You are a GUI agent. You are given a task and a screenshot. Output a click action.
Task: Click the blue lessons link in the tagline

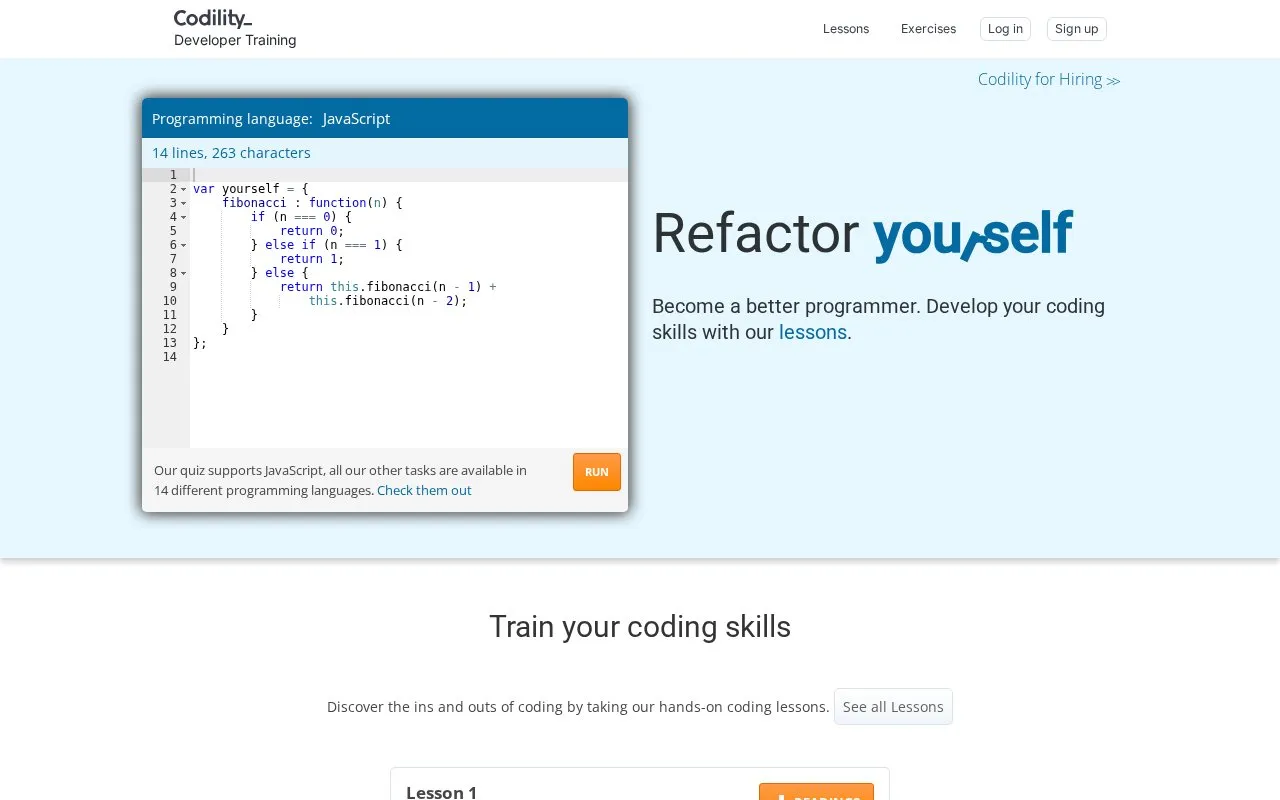(x=813, y=332)
